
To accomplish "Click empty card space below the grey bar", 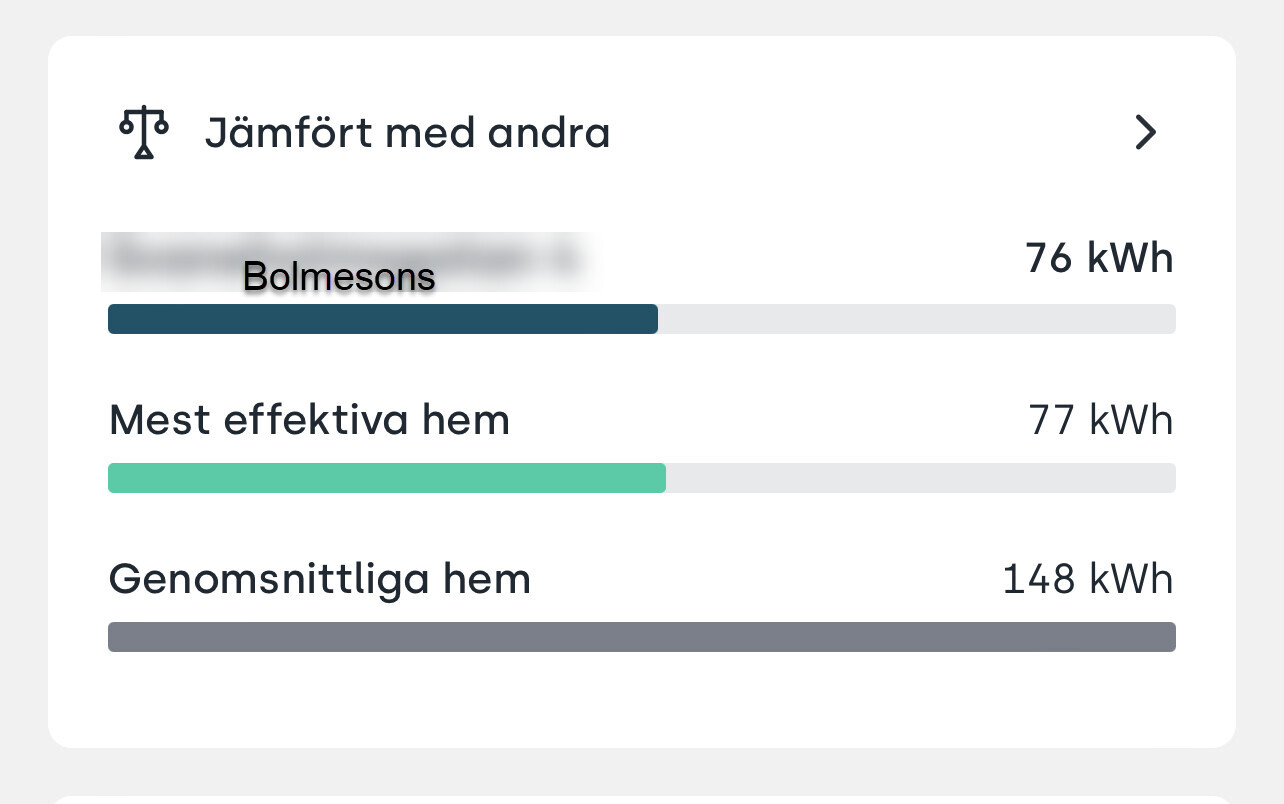I will [x=641, y=700].
